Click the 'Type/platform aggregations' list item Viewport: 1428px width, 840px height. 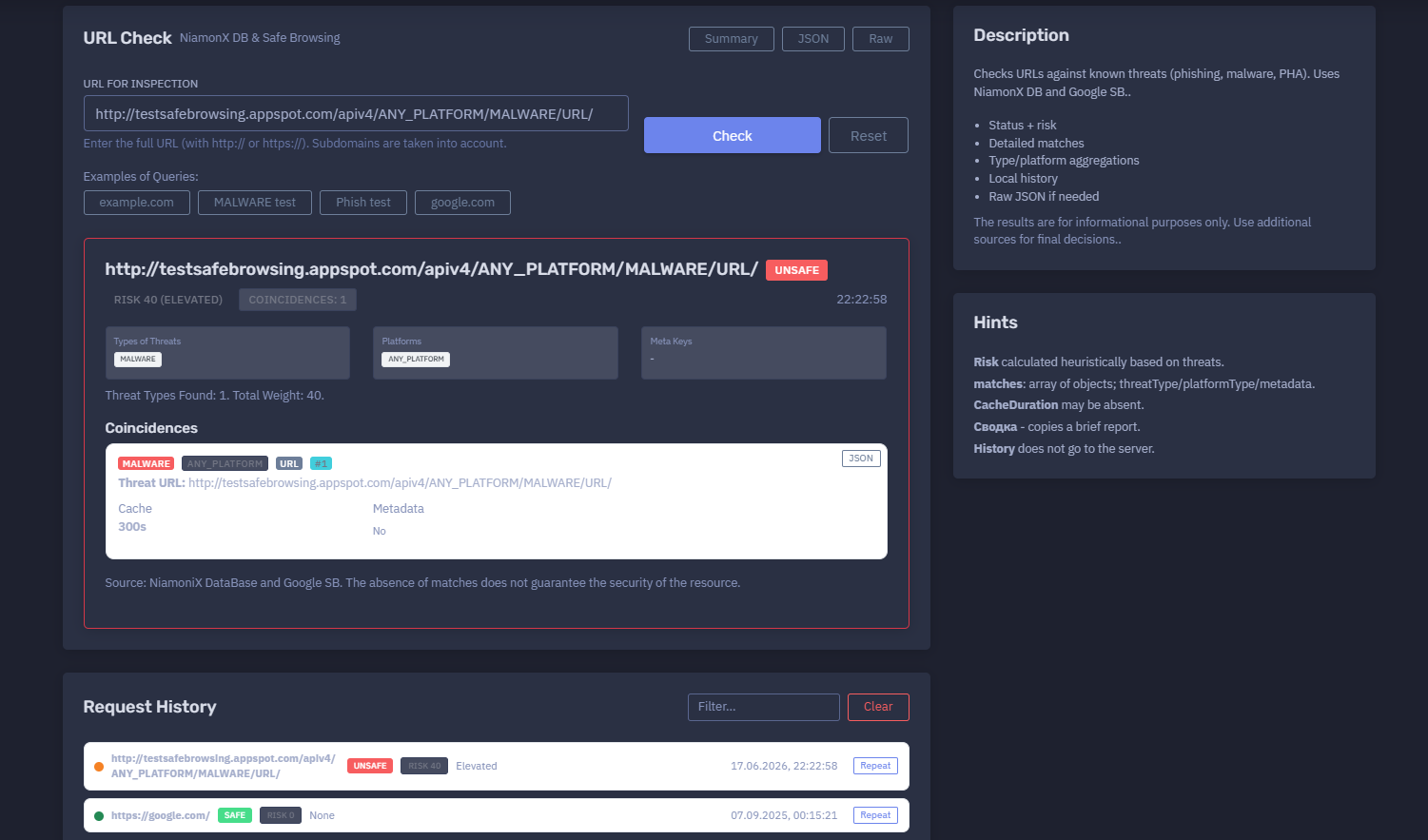click(x=1064, y=161)
